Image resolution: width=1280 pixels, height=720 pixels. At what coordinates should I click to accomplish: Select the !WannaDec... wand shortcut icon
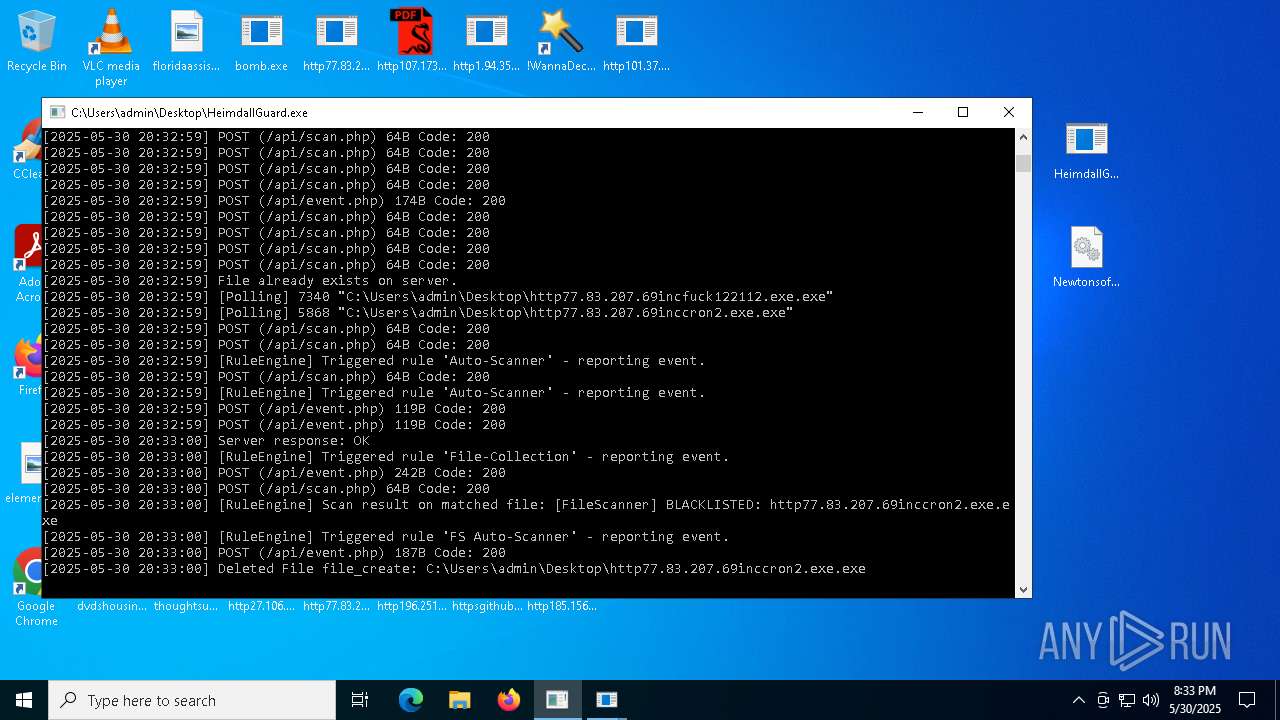[561, 41]
